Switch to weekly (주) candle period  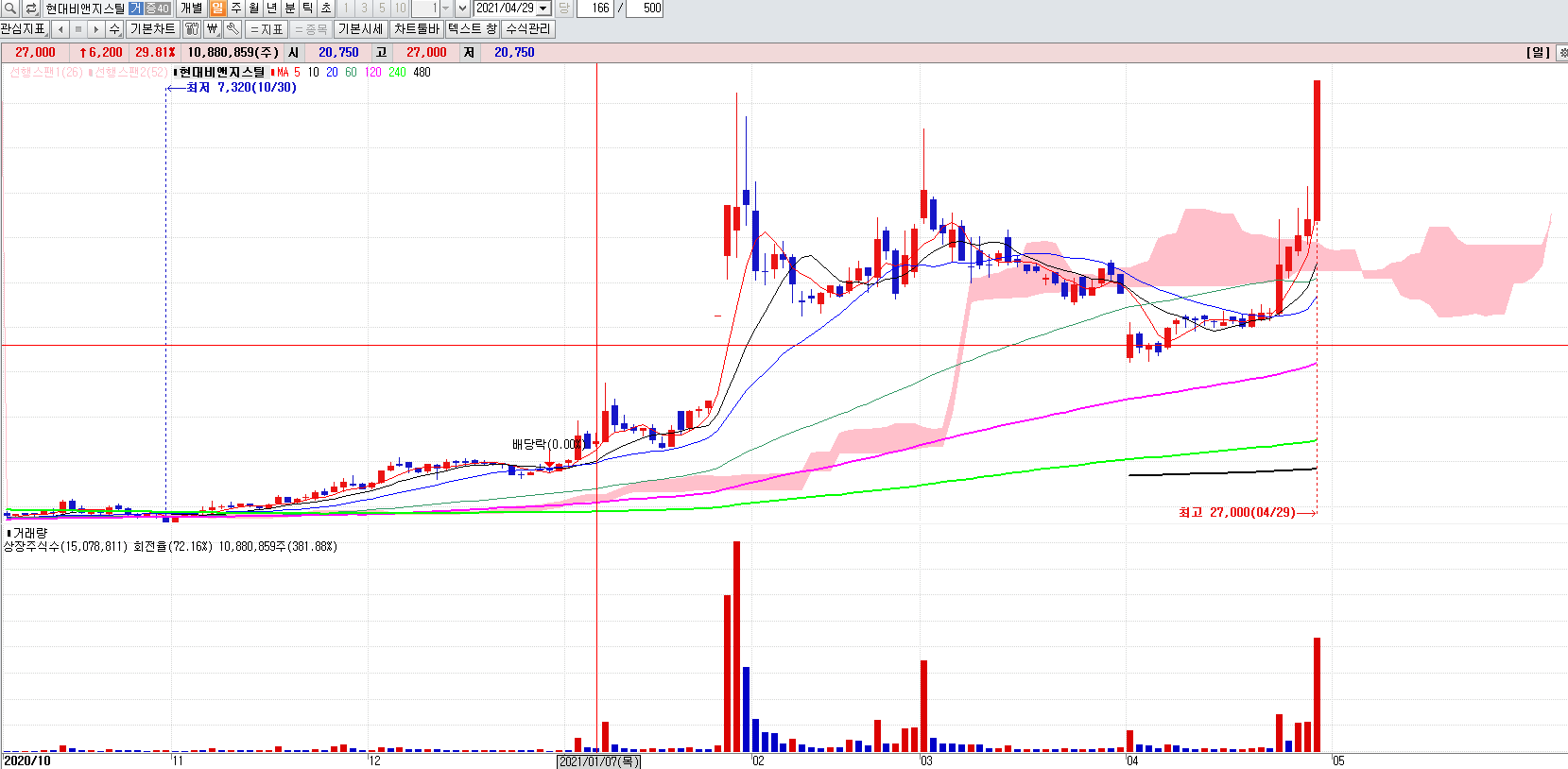(236, 9)
